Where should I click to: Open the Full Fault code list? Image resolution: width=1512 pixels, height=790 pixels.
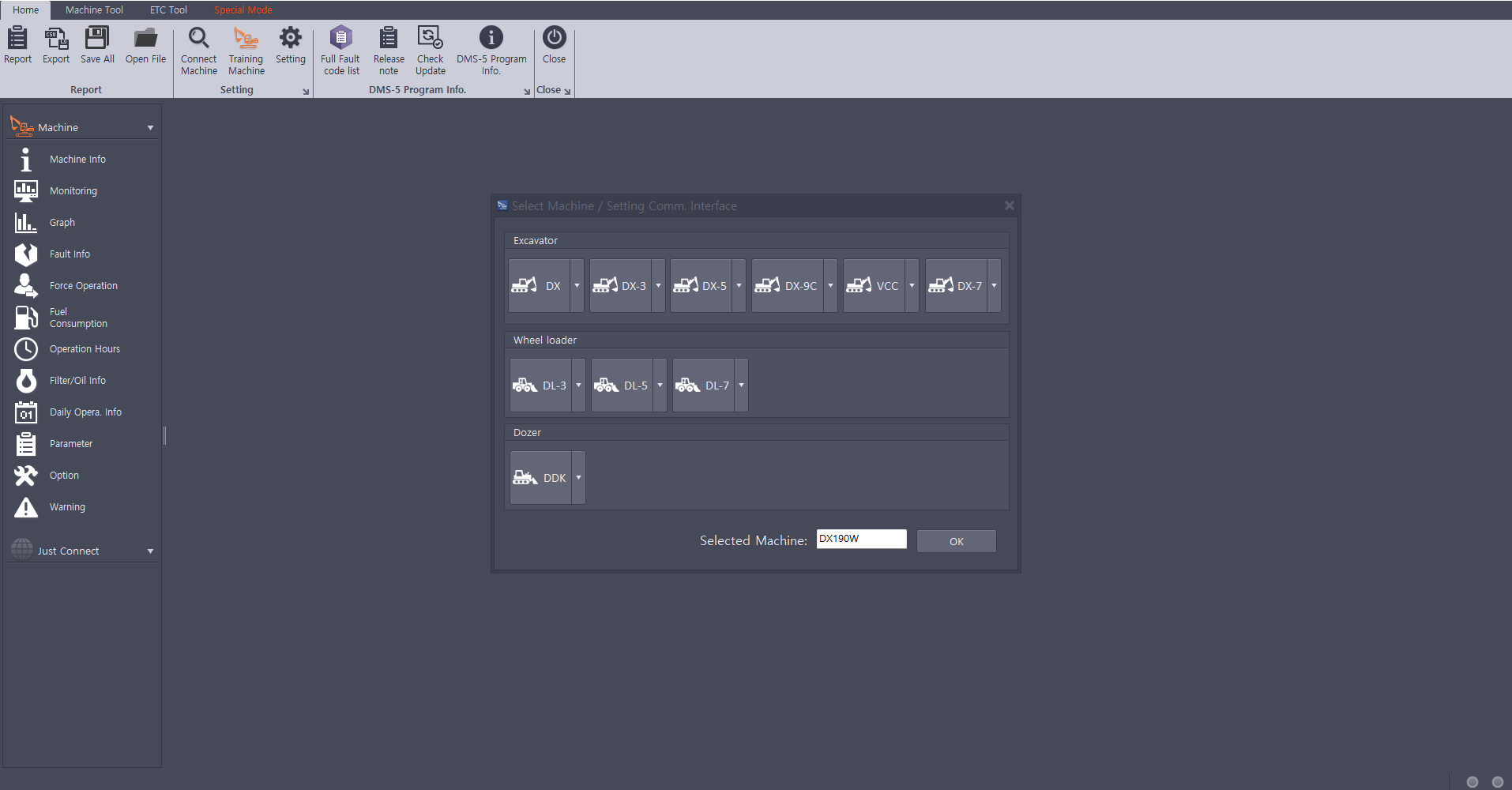(340, 51)
